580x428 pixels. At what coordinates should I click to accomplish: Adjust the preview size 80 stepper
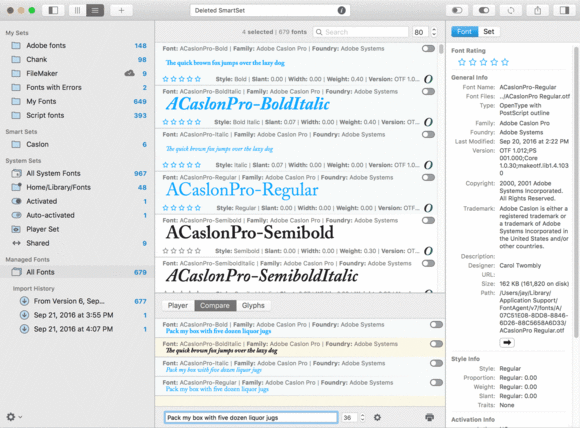(x=434, y=32)
